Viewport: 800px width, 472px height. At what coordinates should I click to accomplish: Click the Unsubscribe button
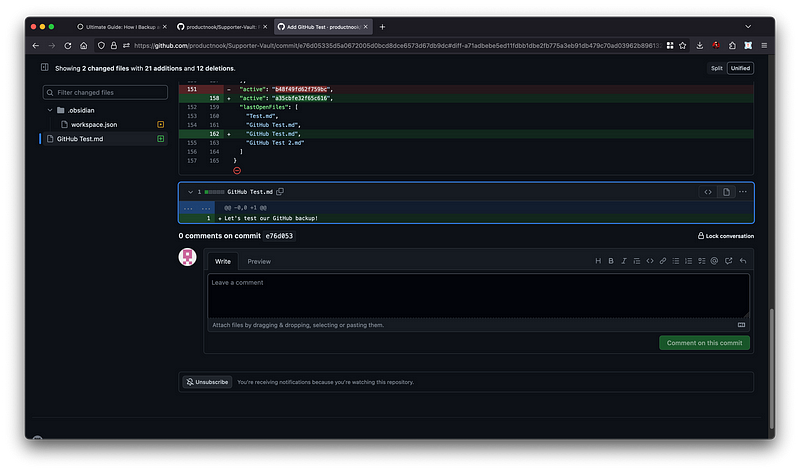(x=207, y=382)
